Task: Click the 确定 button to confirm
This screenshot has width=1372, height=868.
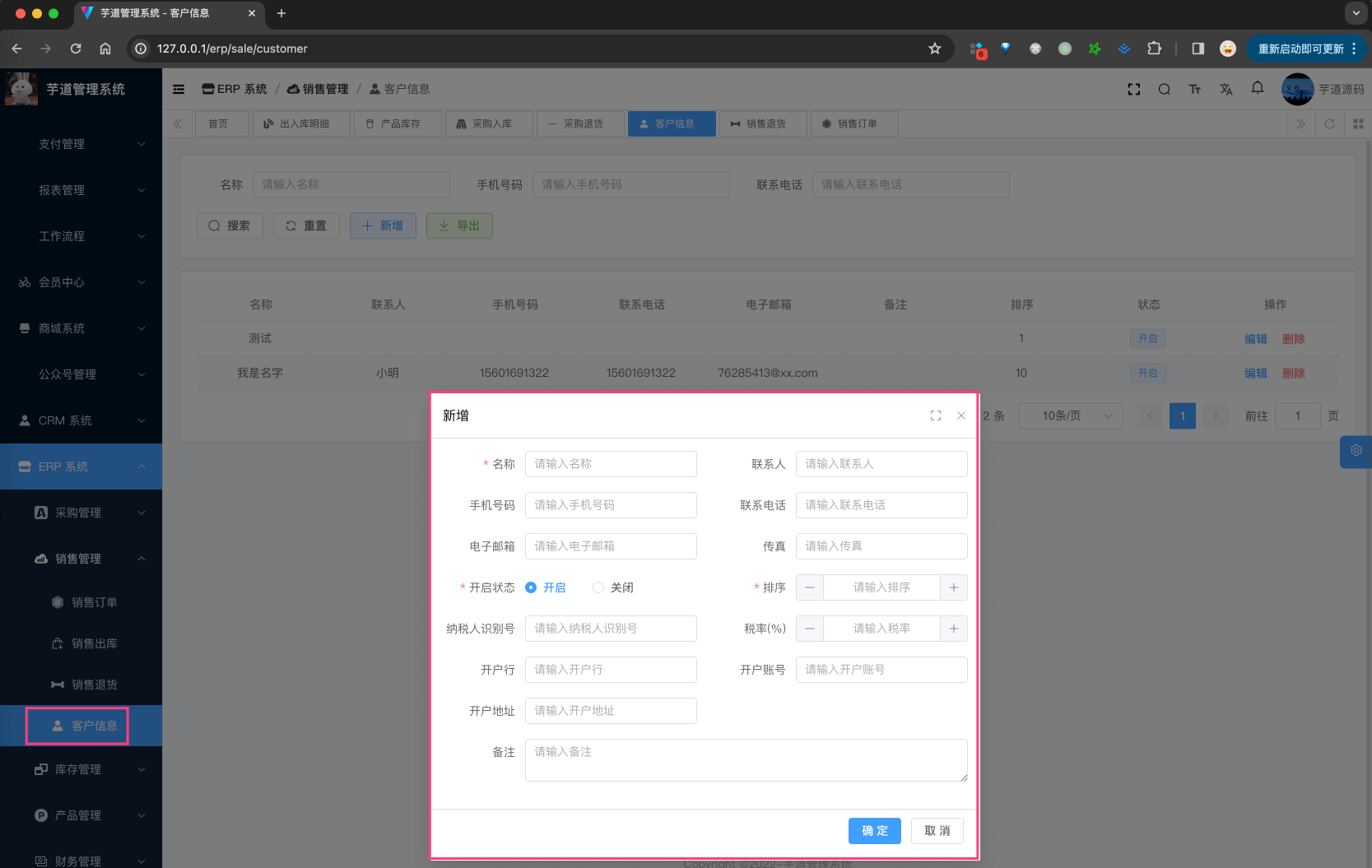Action: (874, 831)
